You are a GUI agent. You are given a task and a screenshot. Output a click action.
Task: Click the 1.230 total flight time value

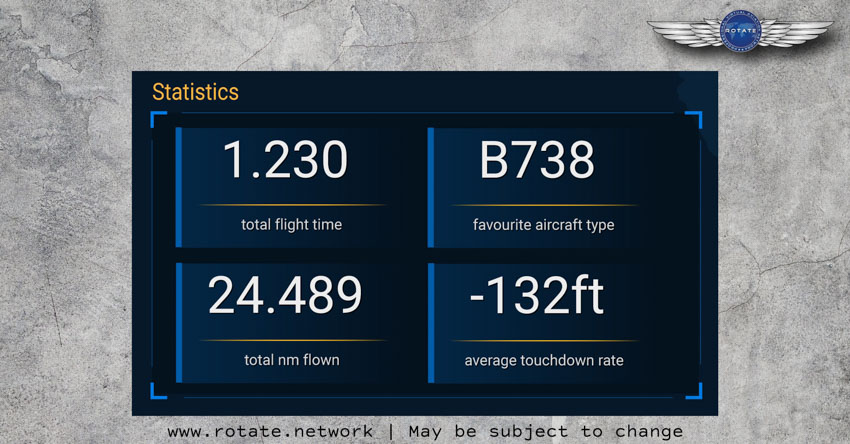point(285,159)
